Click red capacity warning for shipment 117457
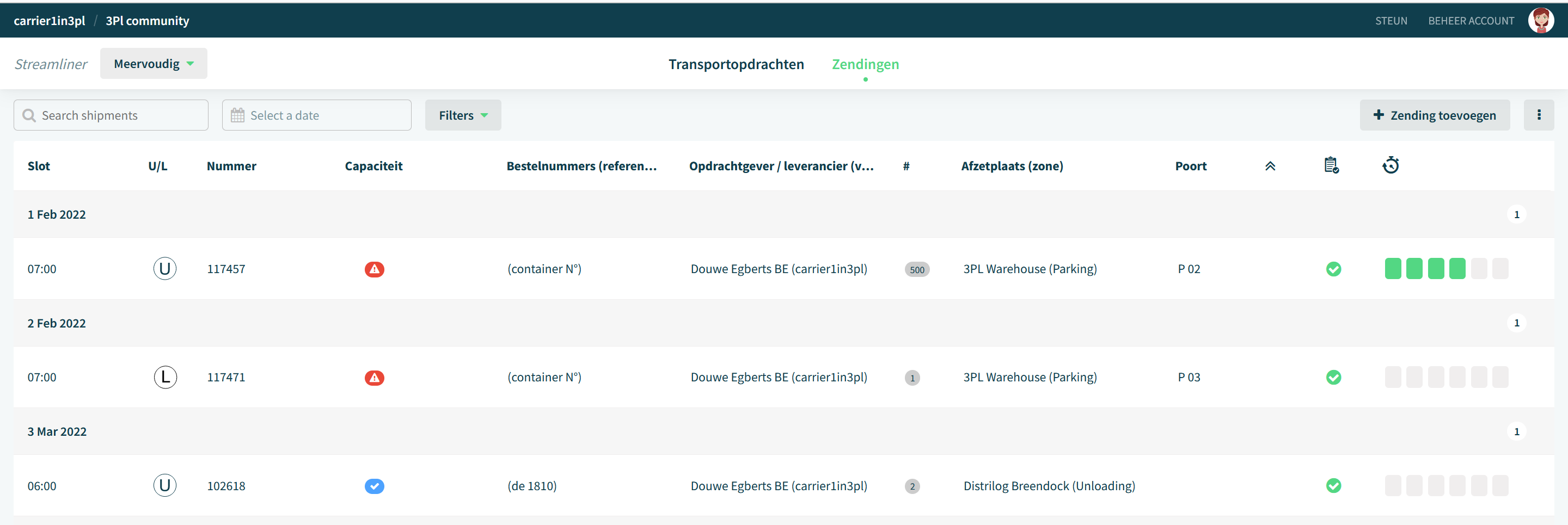Image resolution: width=1568 pixels, height=525 pixels. point(375,269)
